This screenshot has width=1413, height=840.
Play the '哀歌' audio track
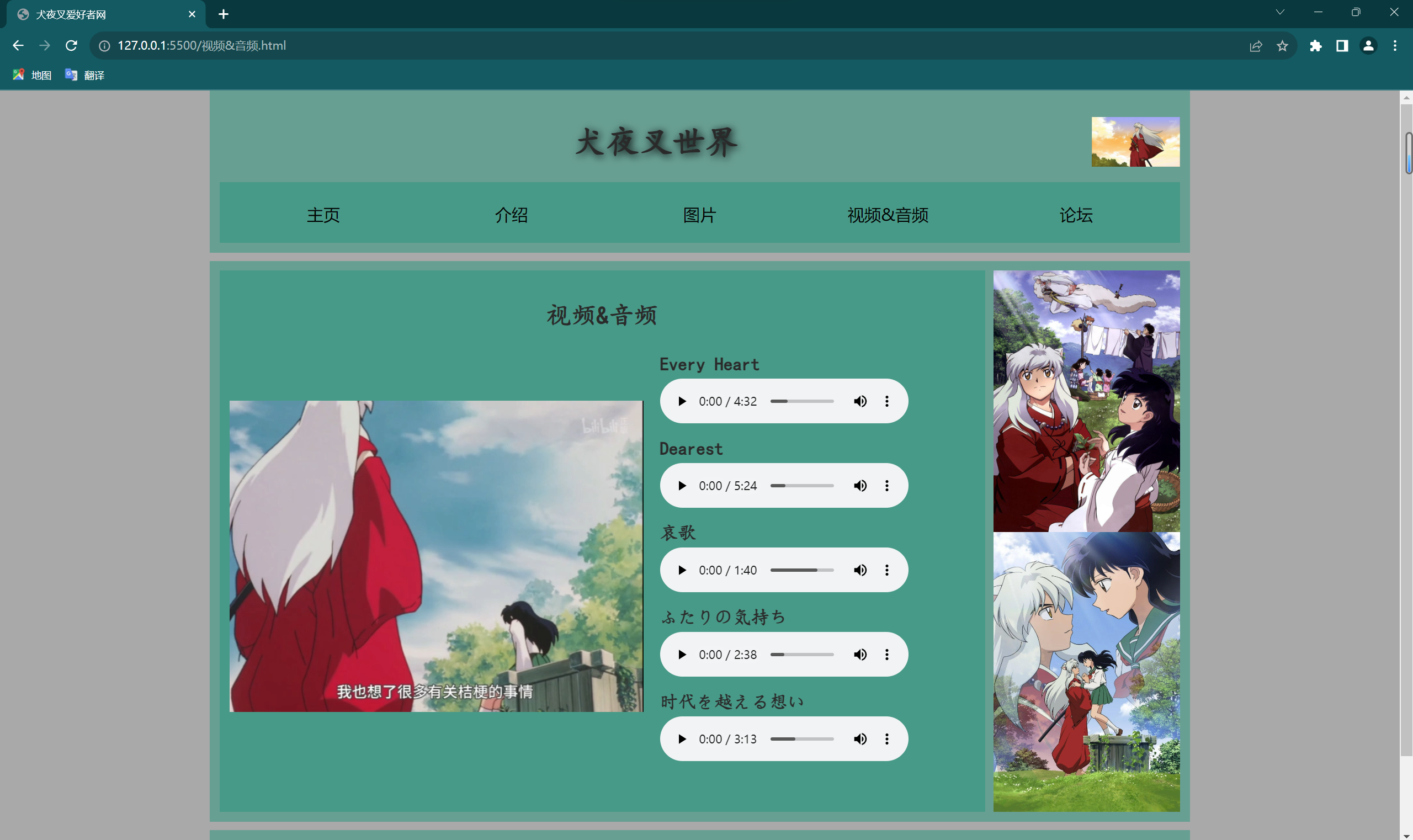pos(682,570)
